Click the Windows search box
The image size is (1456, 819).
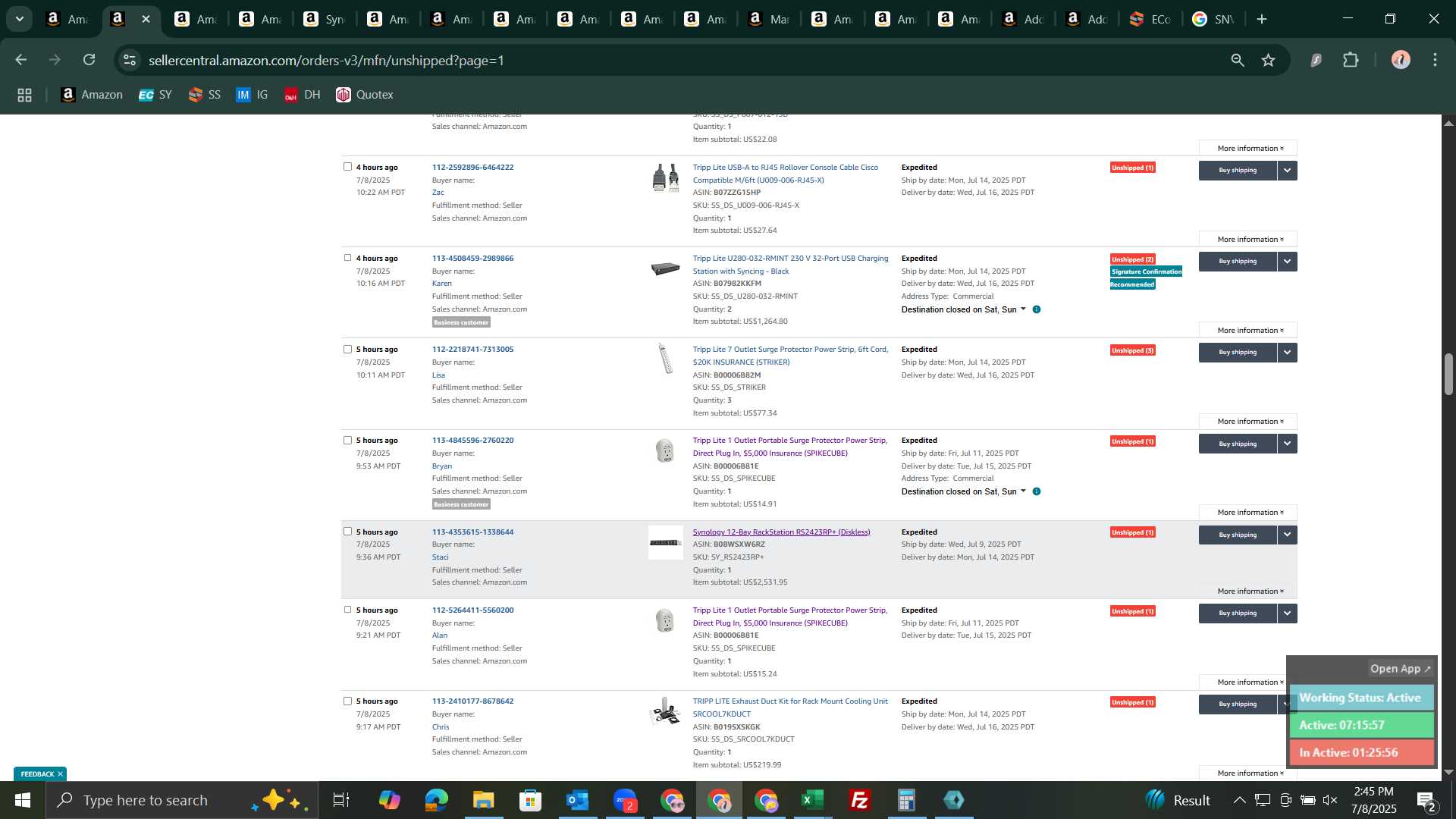182,800
